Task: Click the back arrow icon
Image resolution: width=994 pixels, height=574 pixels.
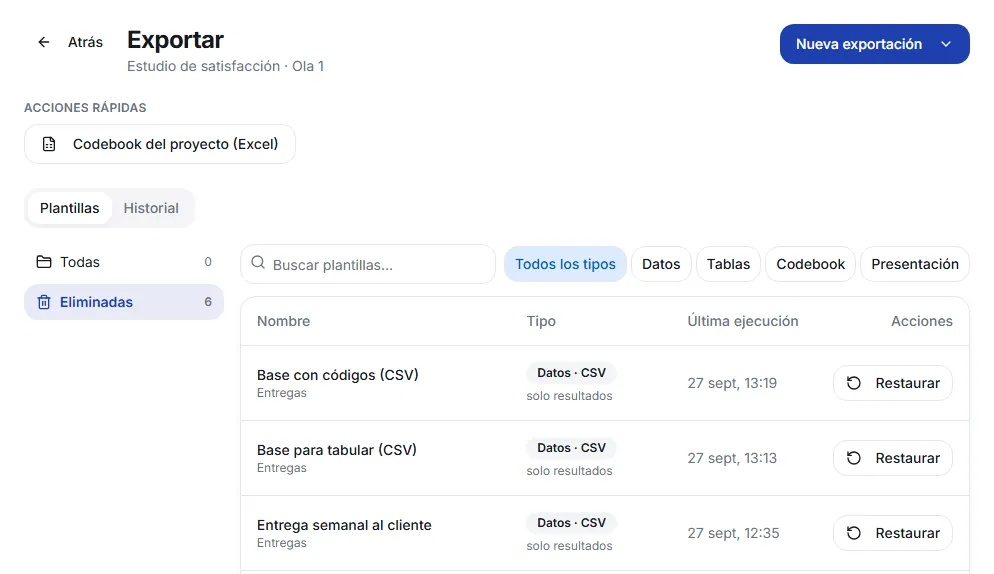Action: pyautogui.click(x=44, y=42)
